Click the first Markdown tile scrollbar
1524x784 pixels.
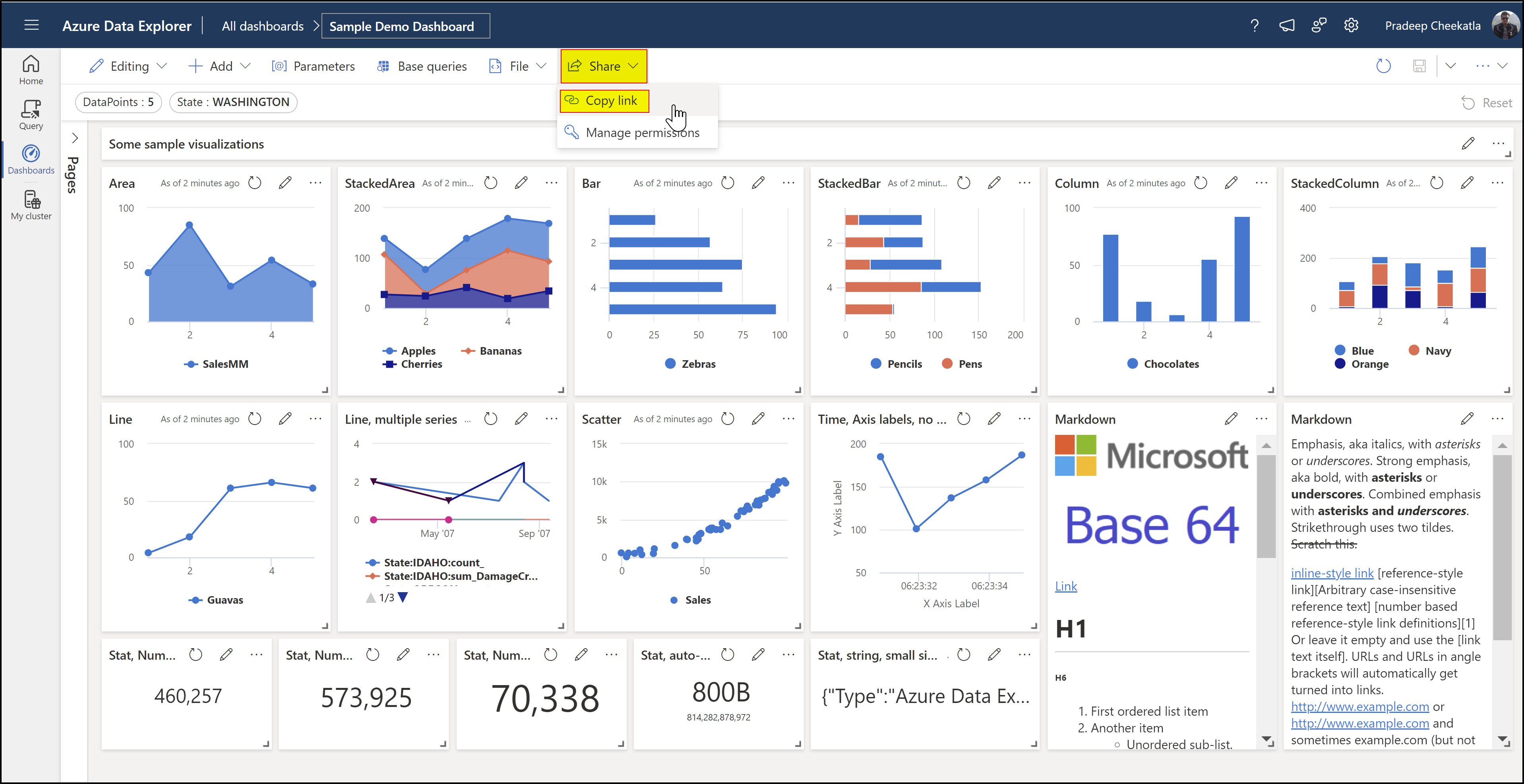(1266, 507)
